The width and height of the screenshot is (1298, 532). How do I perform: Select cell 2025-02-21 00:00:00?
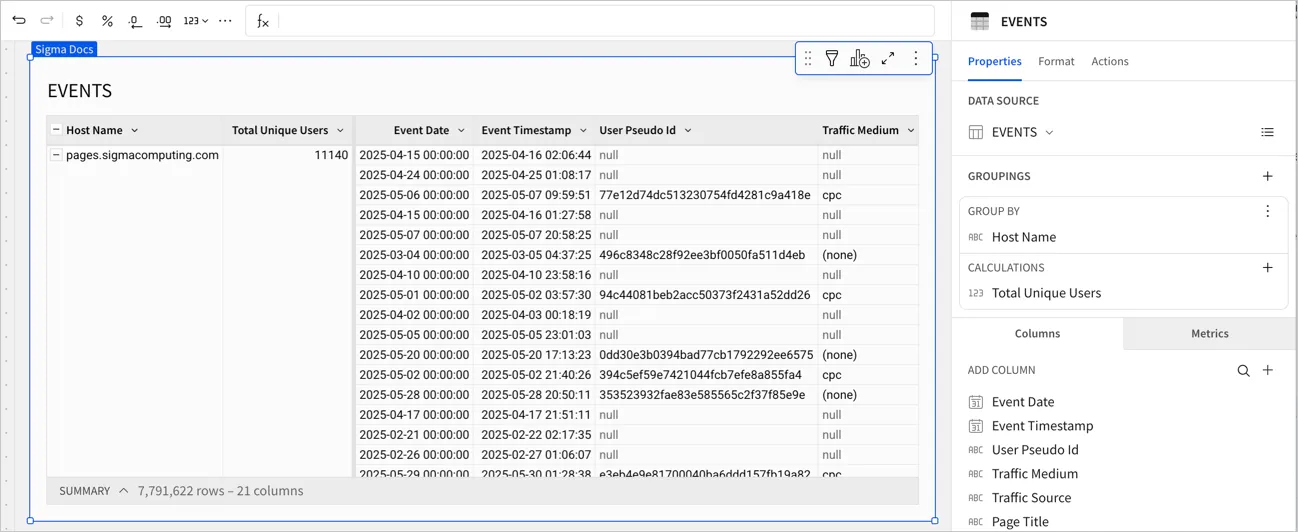(x=414, y=435)
